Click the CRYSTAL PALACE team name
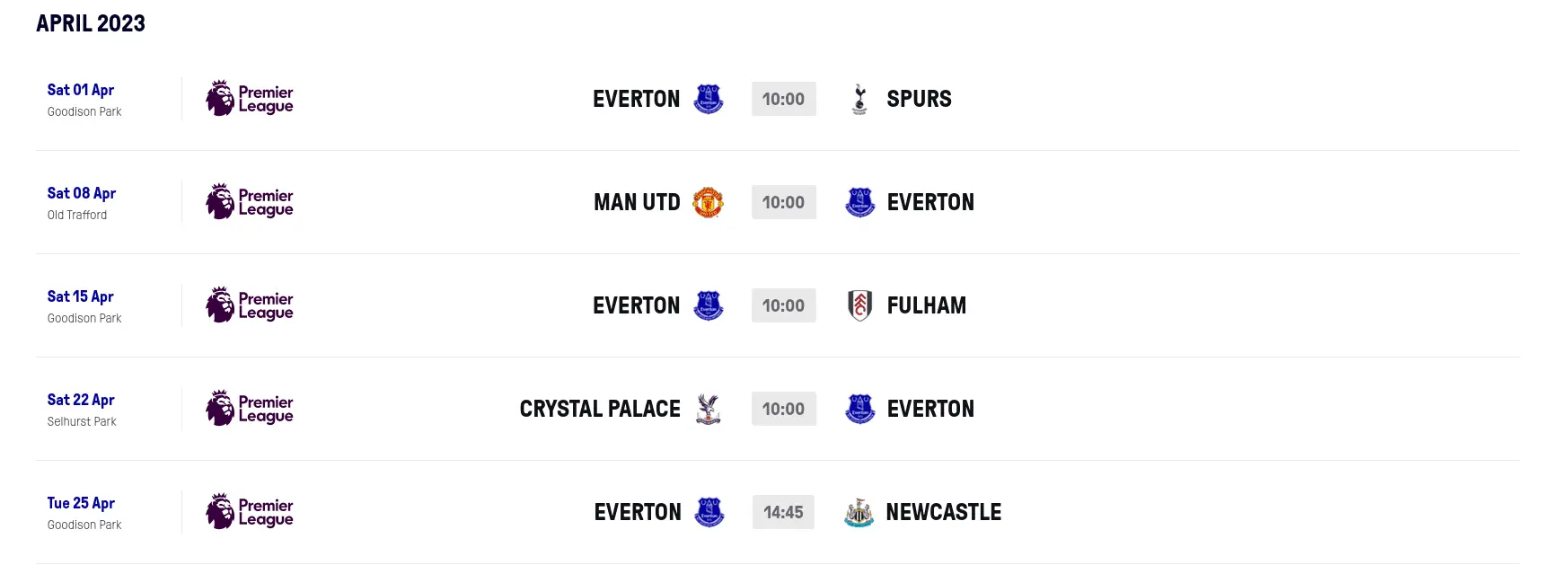Image resolution: width=1568 pixels, height=565 pixels. [x=600, y=409]
